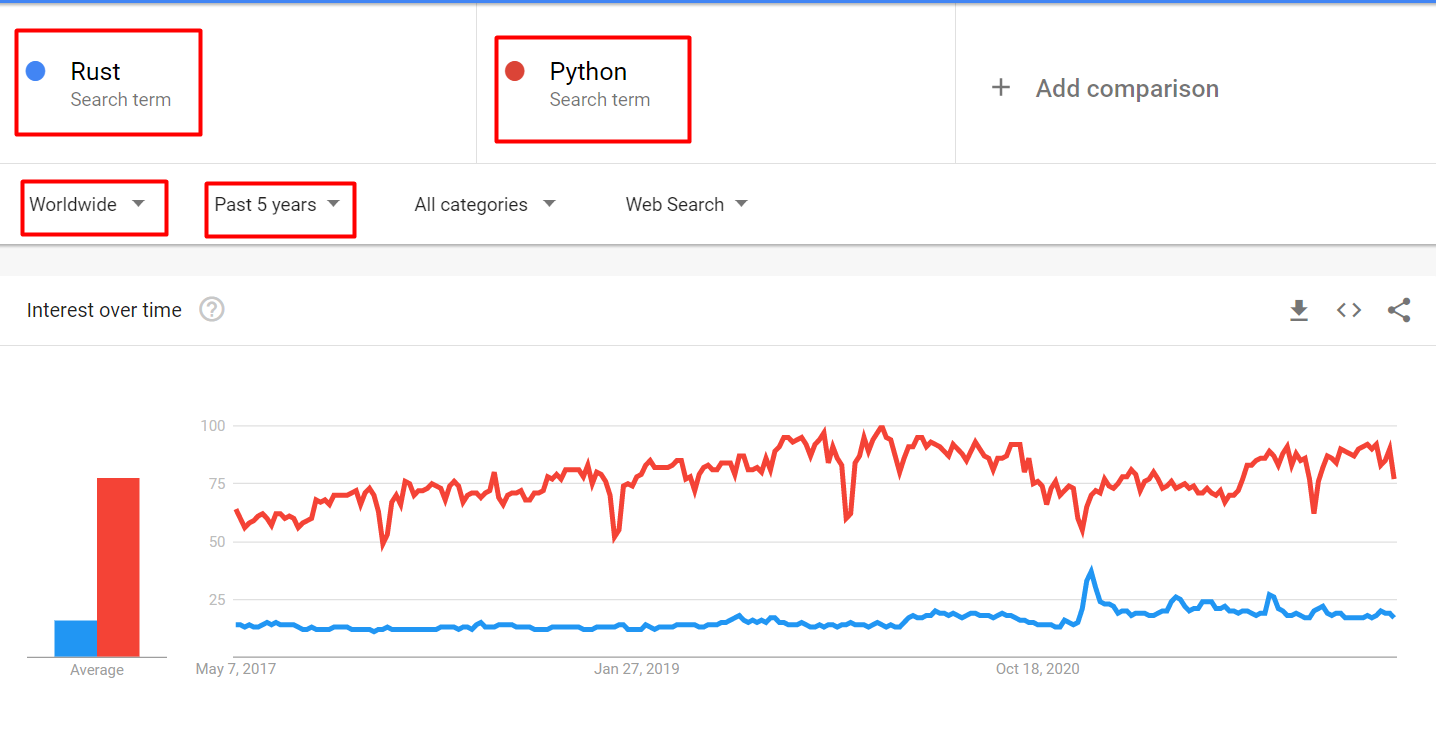Click the share icon

coord(1399,310)
